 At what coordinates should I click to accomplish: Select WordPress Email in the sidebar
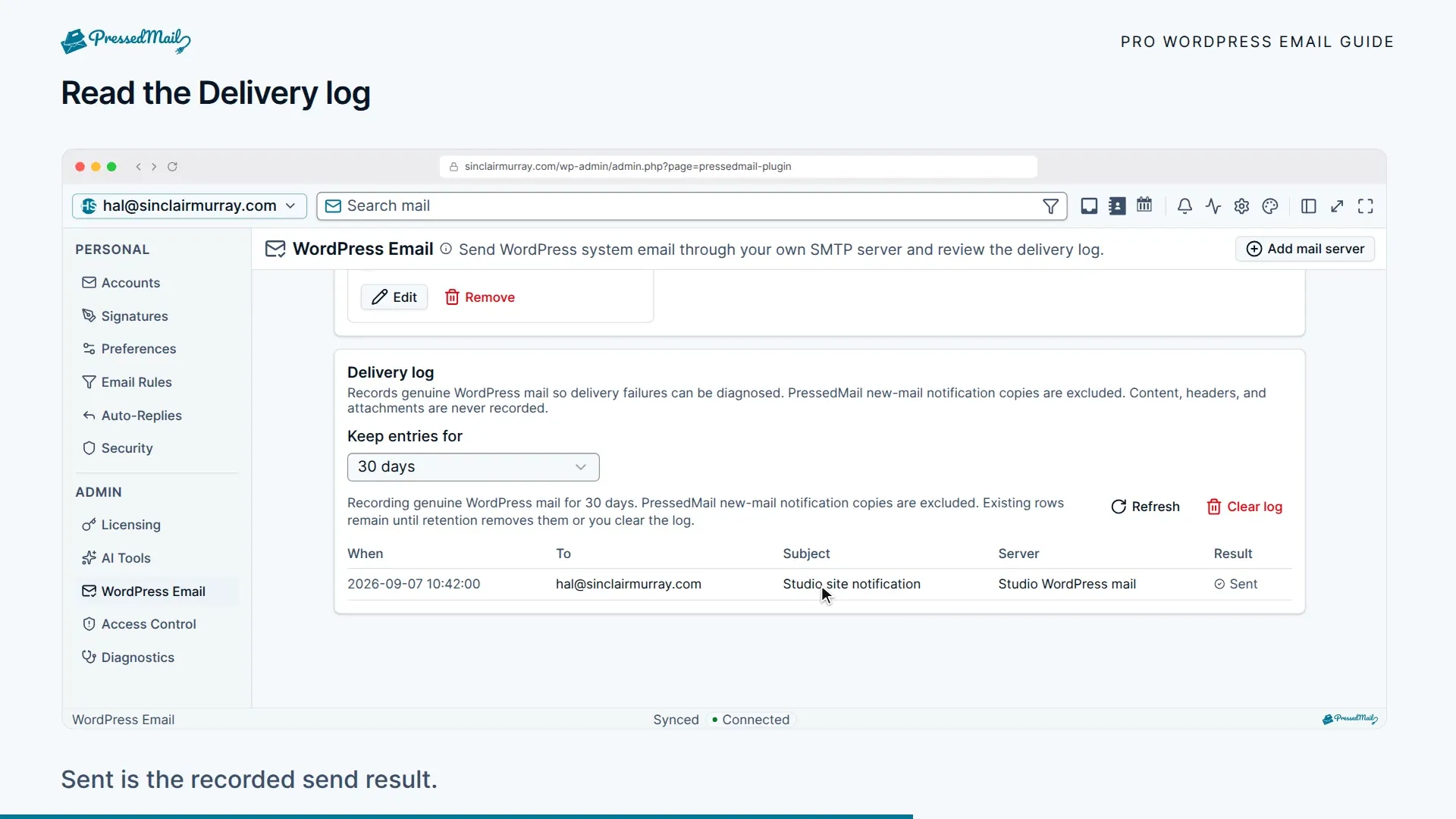(x=157, y=591)
